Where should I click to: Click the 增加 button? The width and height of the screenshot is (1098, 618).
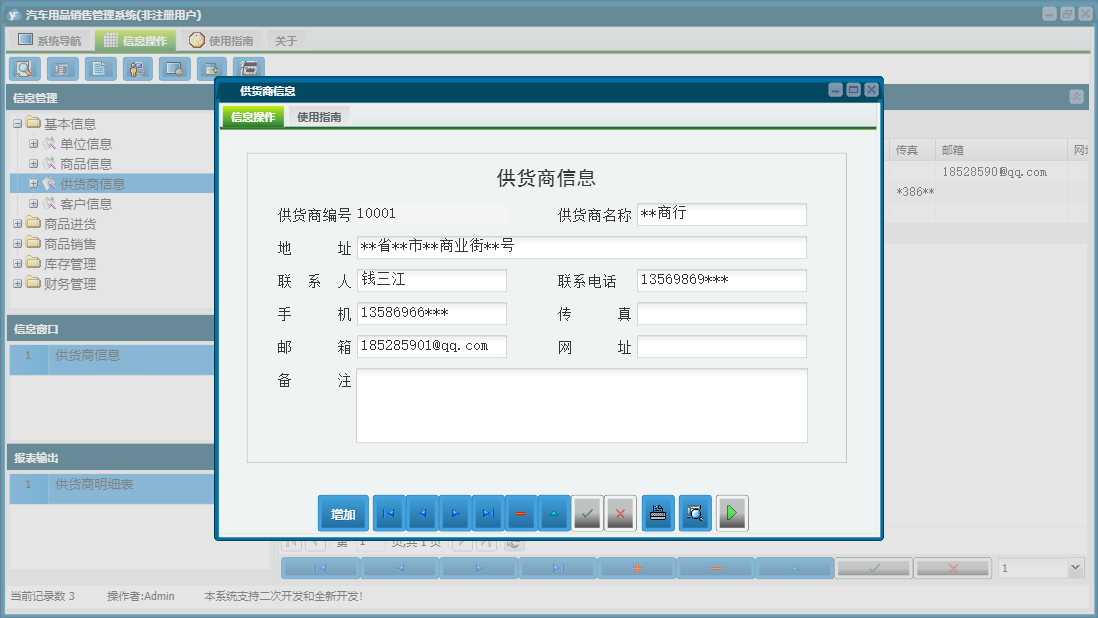pyautogui.click(x=343, y=514)
